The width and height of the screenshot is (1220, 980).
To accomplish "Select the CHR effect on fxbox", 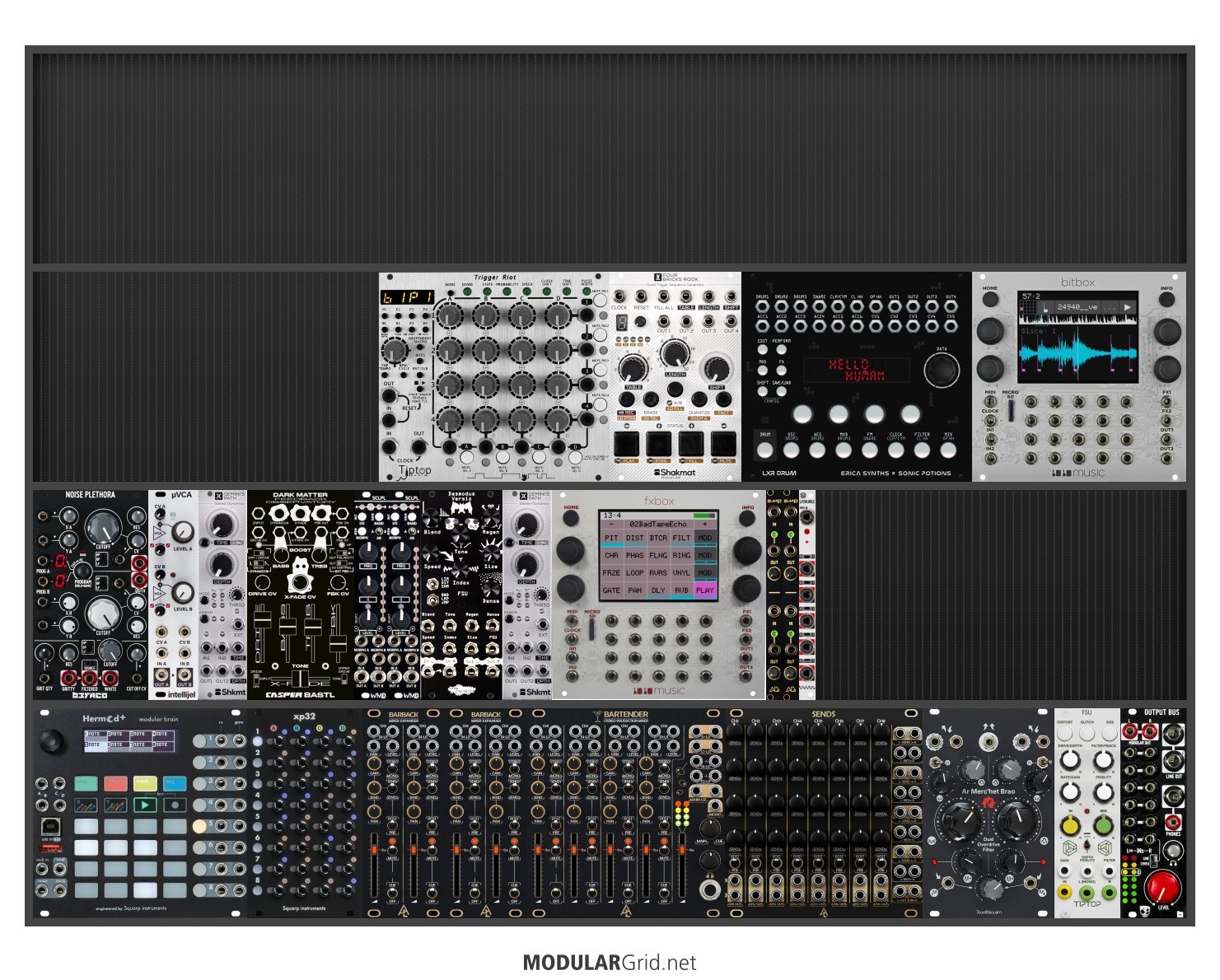I will pyautogui.click(x=611, y=555).
